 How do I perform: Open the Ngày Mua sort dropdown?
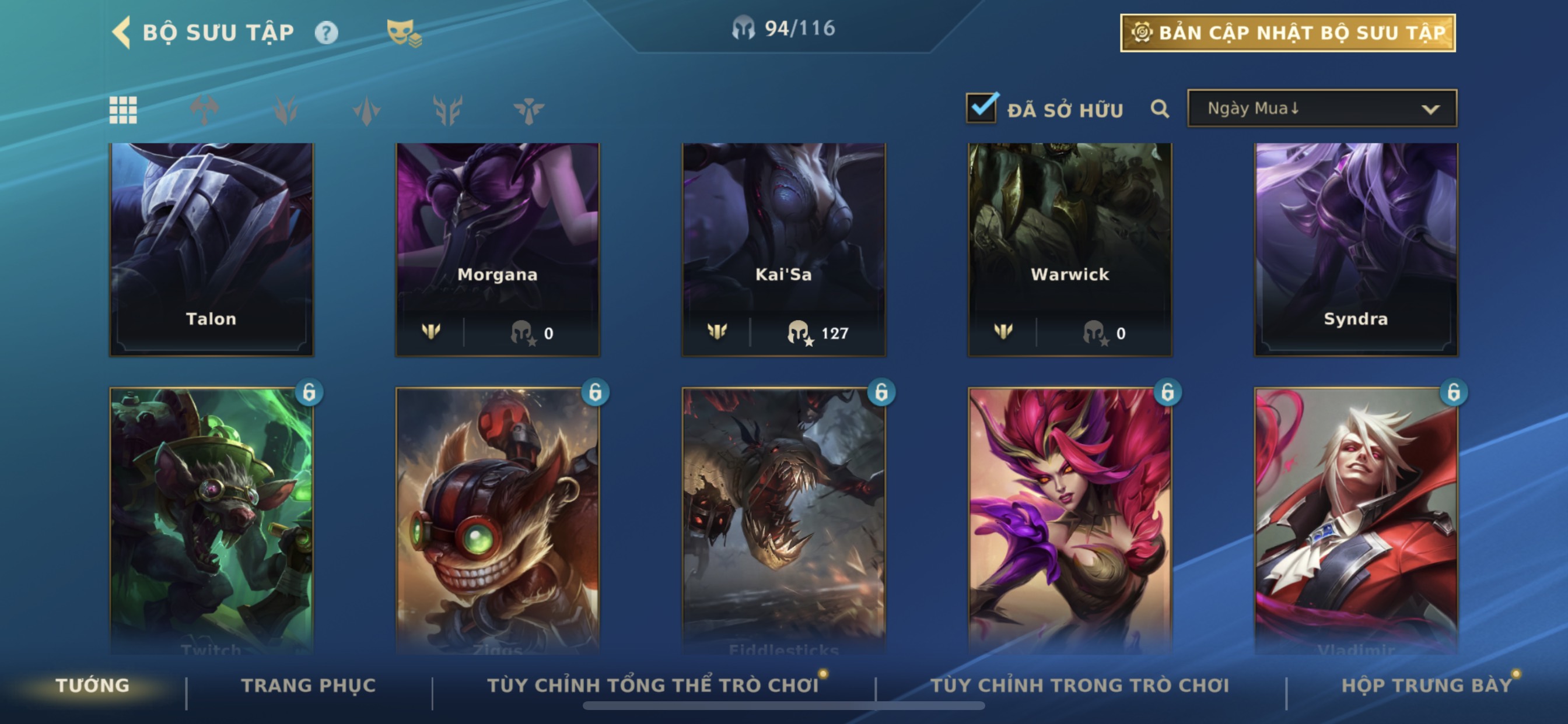pyautogui.click(x=1322, y=108)
